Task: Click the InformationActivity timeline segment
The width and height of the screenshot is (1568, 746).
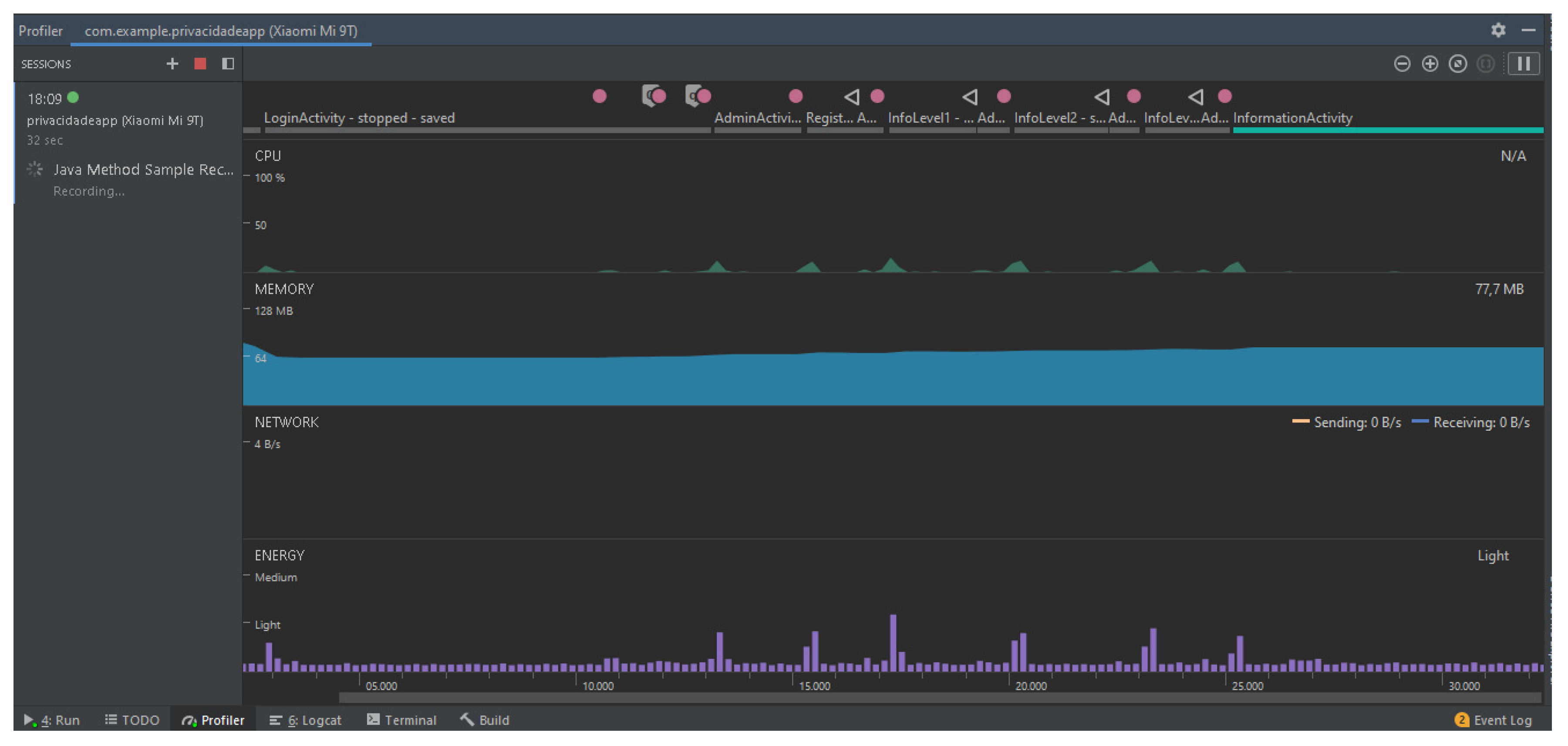Action: pos(1292,118)
